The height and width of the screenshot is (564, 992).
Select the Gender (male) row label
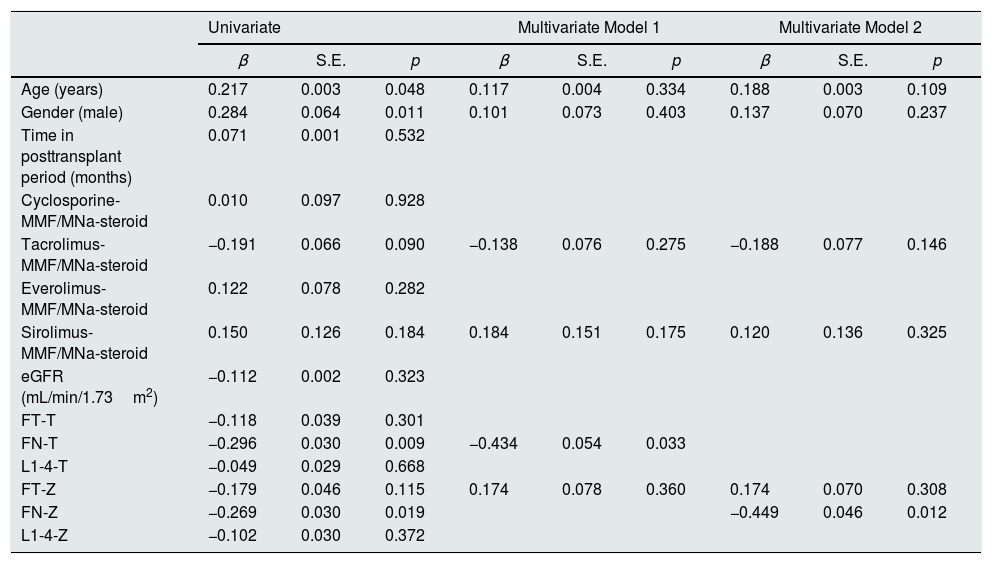(x=72, y=112)
